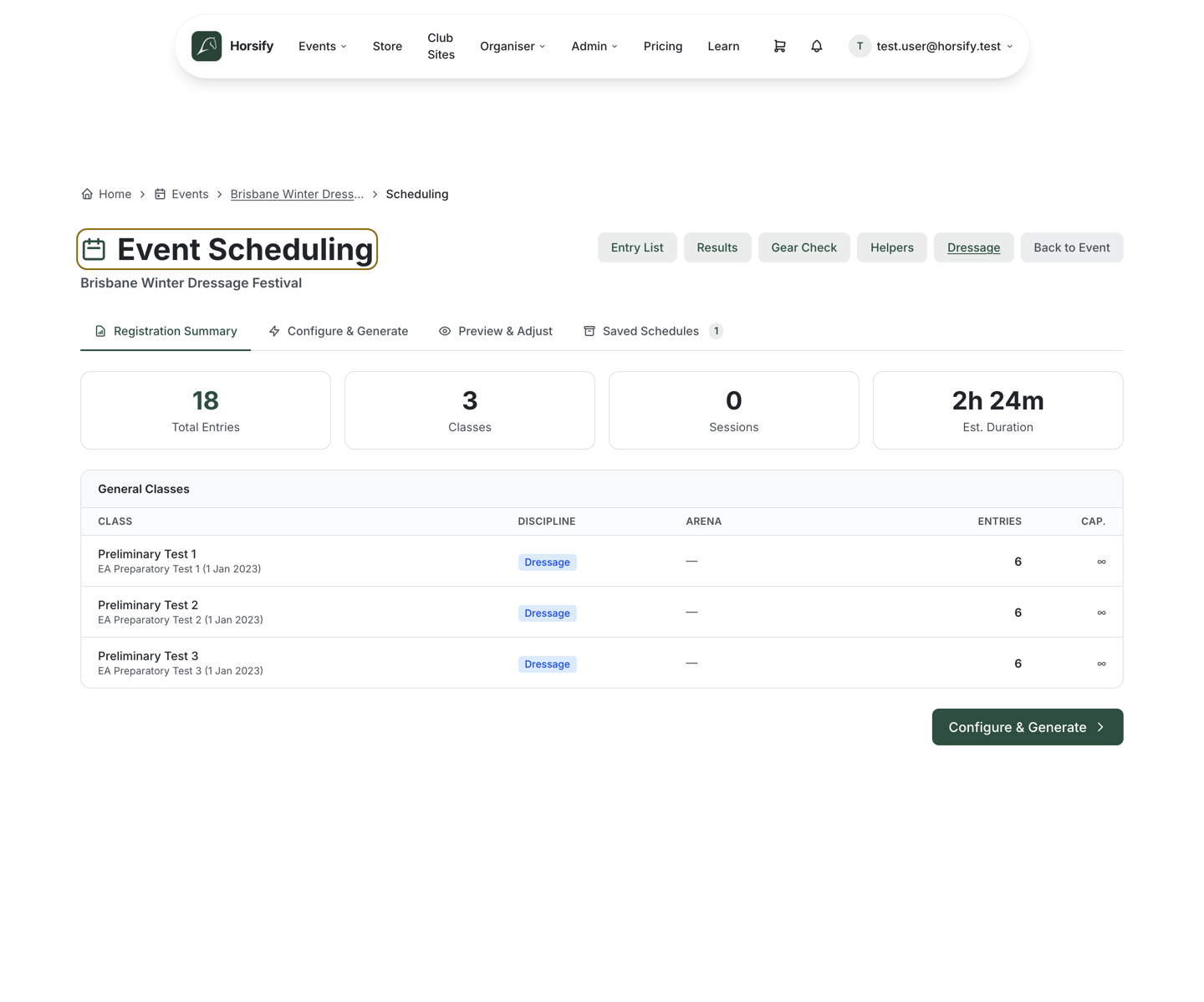The image size is (1204, 1002).
Task: Switch to Saved Schedules tab
Action: coord(652,331)
